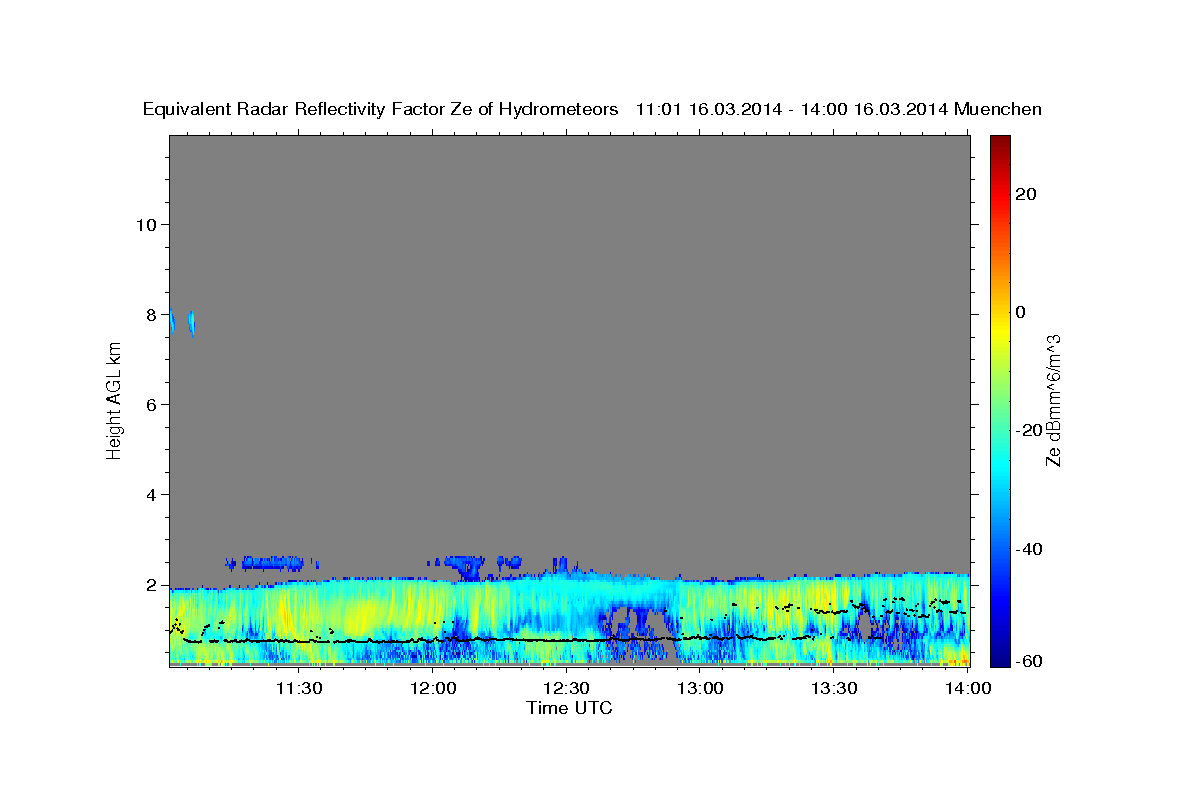Click the '13:00' time tick label

click(x=700, y=688)
